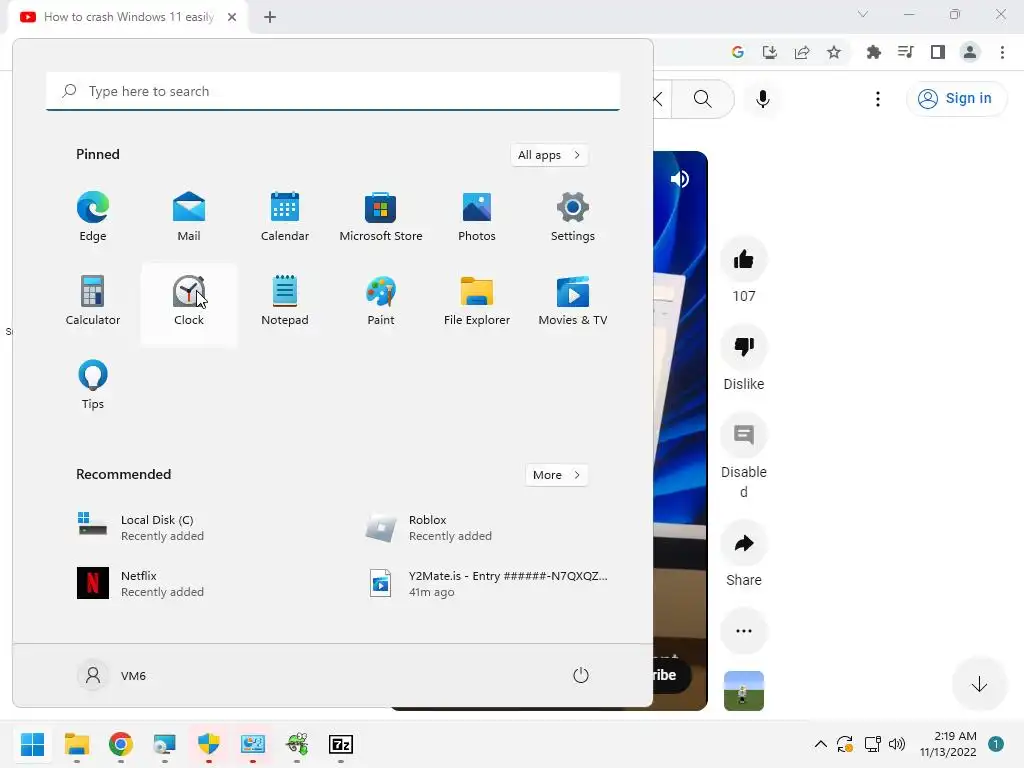Image resolution: width=1024 pixels, height=768 pixels.
Task: Open the notification badge in tray
Action: pyautogui.click(x=996, y=744)
